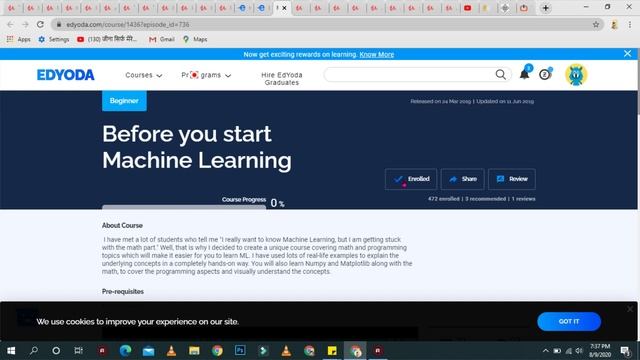Open Sticky Notes from taskbar

pyautogui.click(x=332, y=351)
